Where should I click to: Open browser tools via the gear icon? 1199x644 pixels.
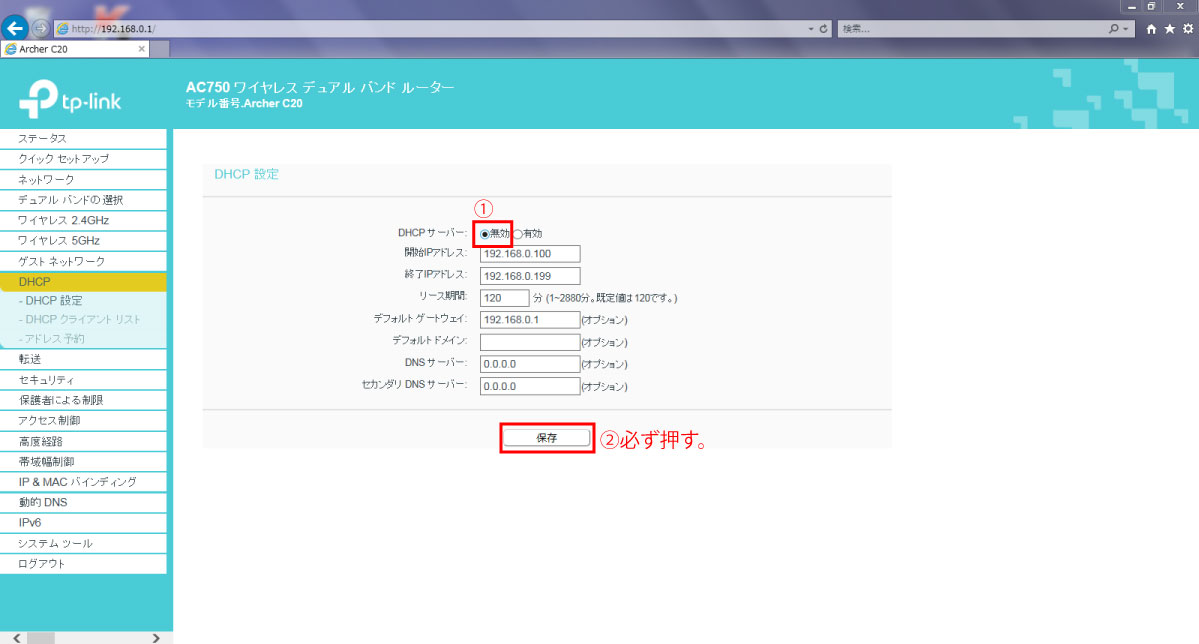click(1187, 29)
